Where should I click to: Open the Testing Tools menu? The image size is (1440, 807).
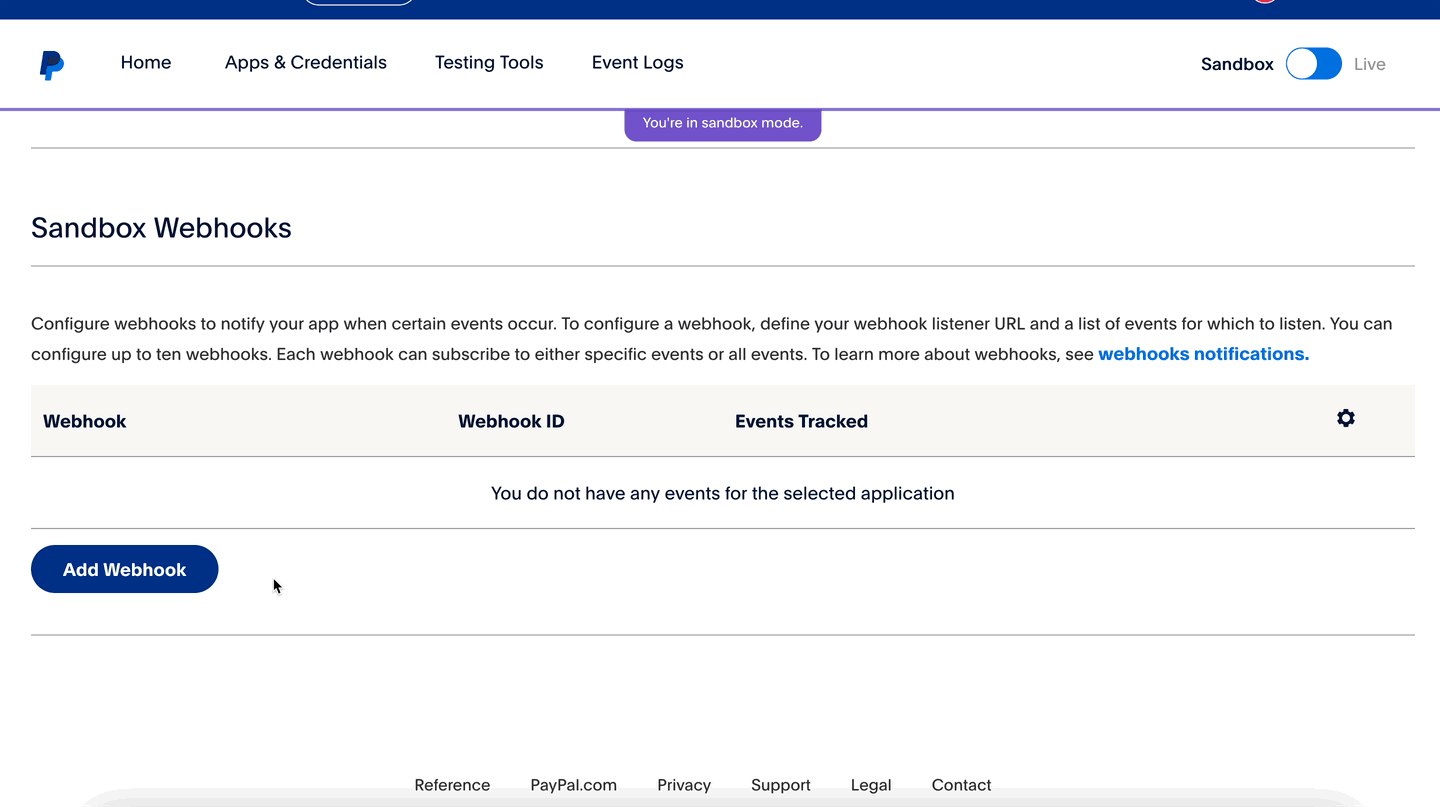pyautogui.click(x=489, y=62)
